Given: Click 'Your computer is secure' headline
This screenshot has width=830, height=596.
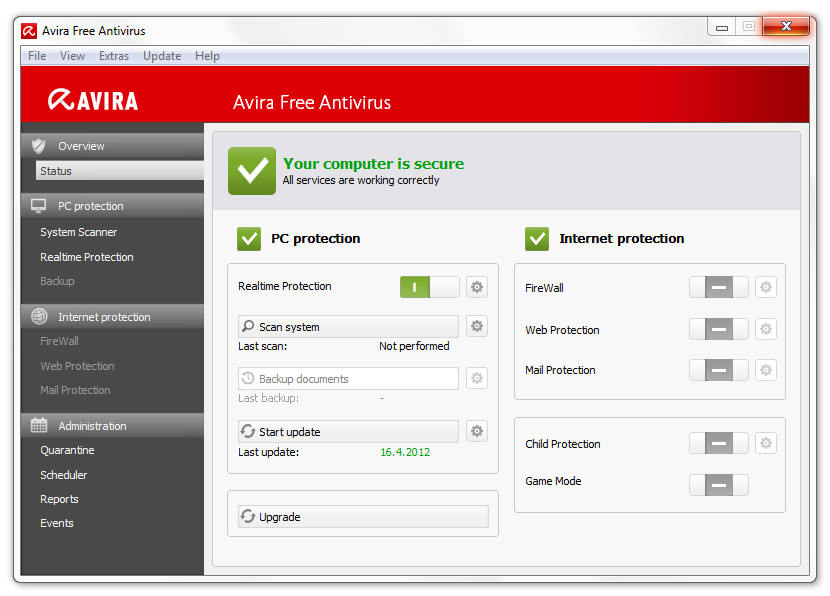Looking at the screenshot, I should point(373,164).
